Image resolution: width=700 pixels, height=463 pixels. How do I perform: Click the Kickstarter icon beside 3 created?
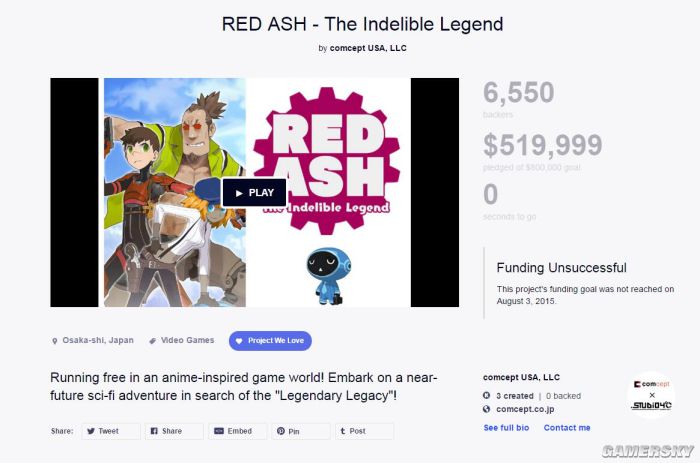click(x=487, y=395)
